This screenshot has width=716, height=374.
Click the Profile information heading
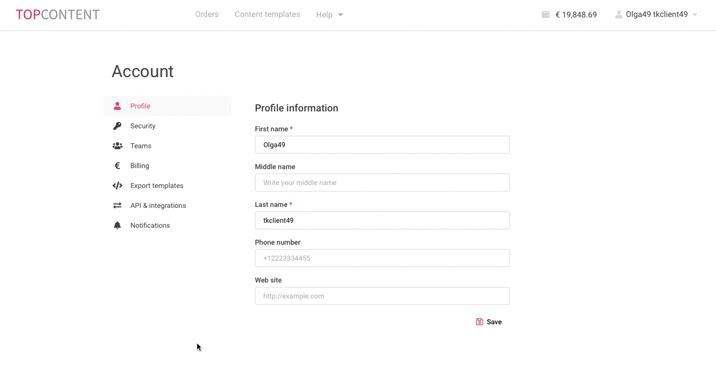296,108
